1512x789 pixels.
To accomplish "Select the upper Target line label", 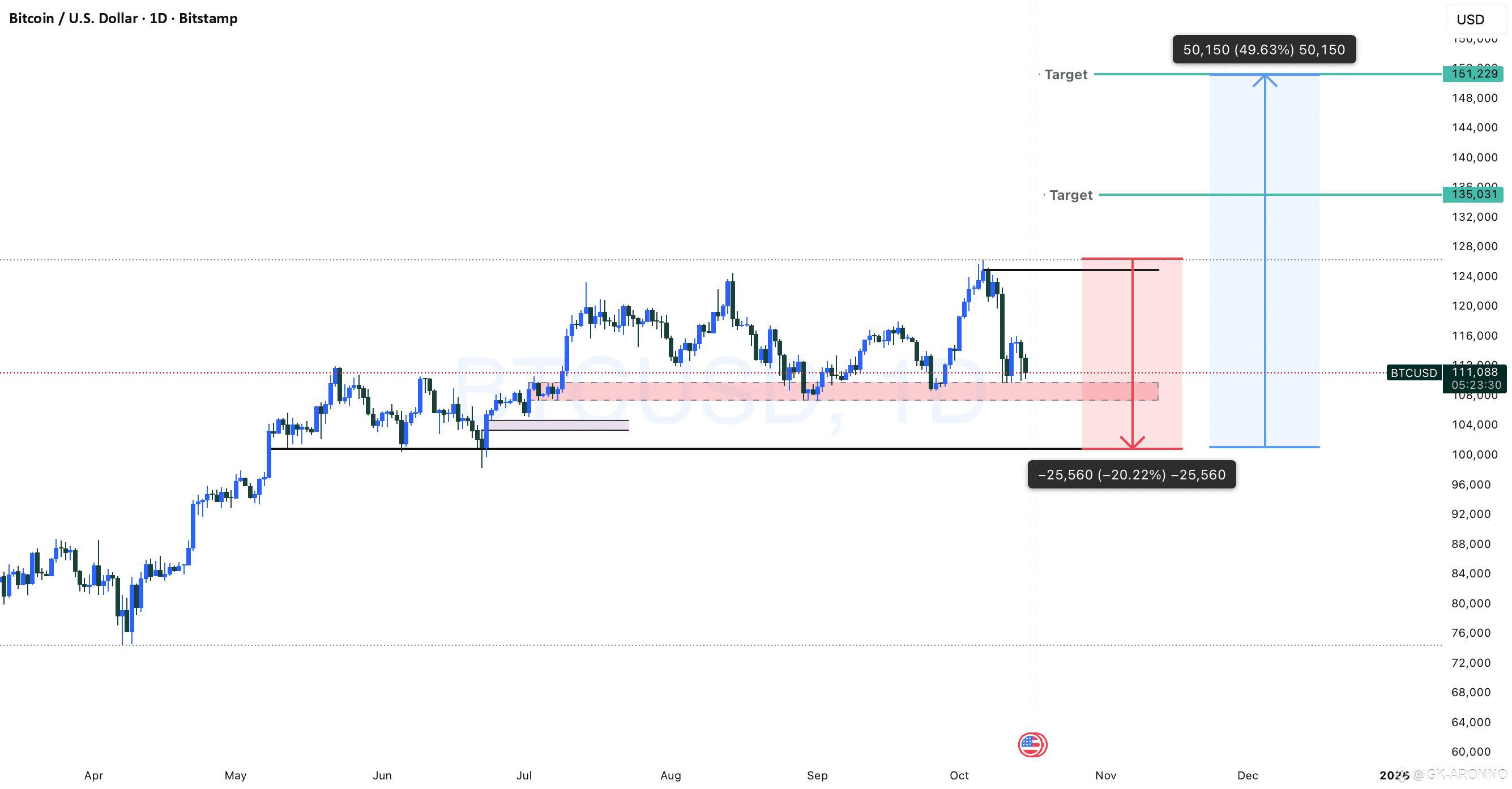I will [x=1066, y=75].
